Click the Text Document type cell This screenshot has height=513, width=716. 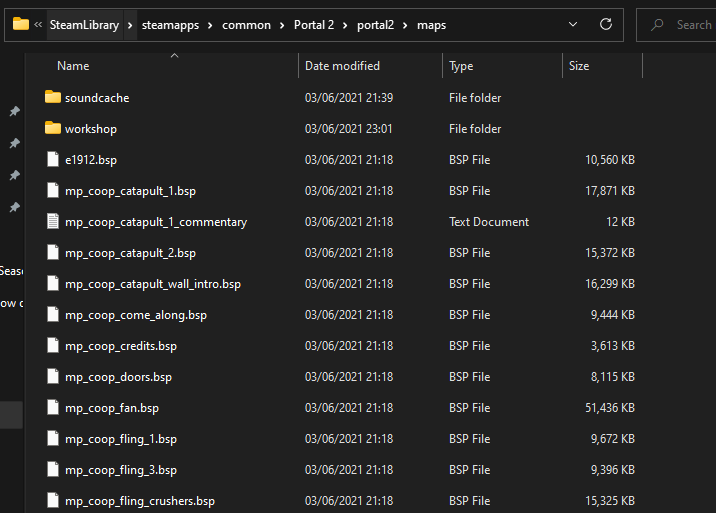click(x=489, y=222)
